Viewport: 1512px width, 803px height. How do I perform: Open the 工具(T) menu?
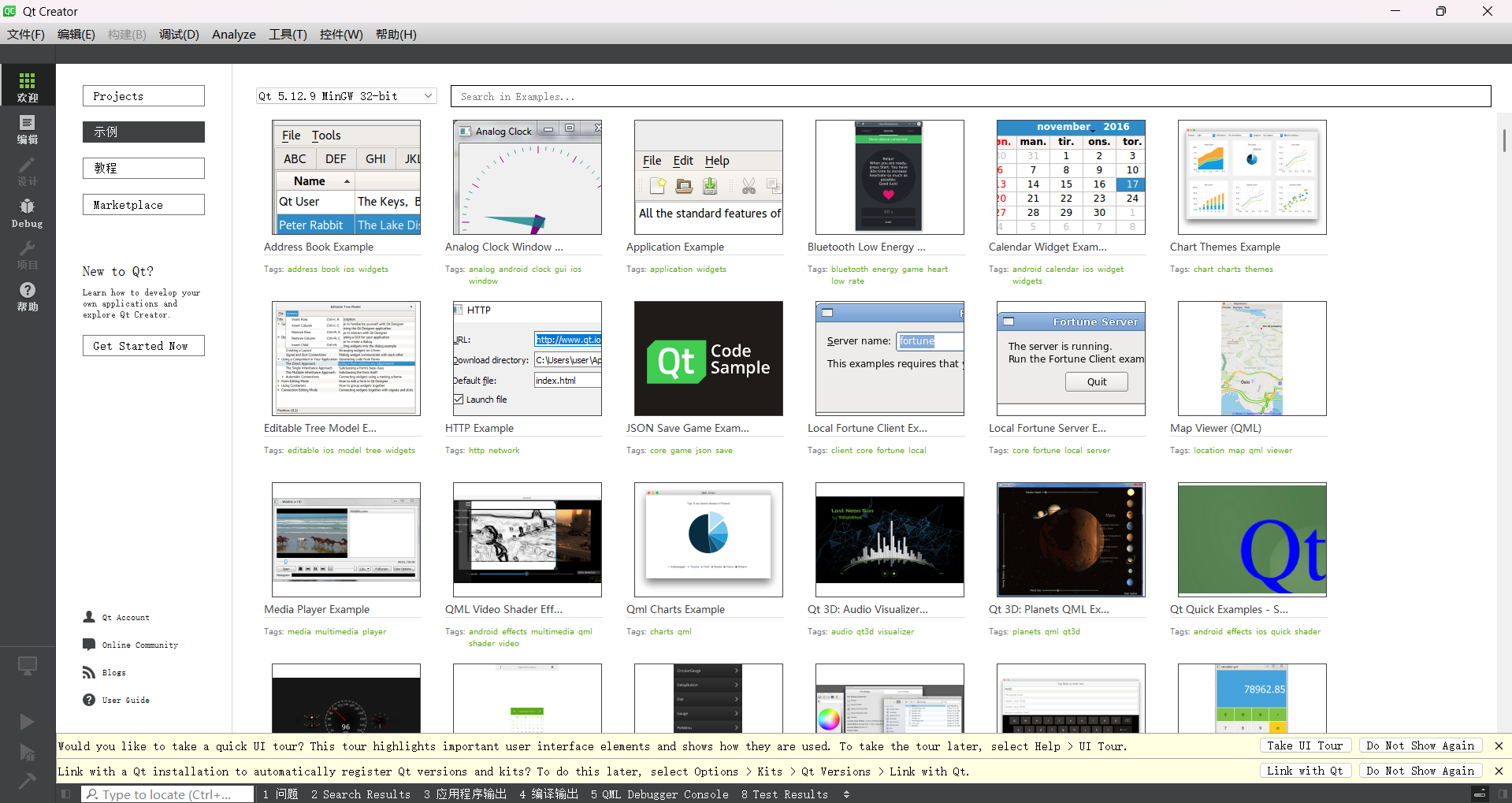pyautogui.click(x=288, y=34)
